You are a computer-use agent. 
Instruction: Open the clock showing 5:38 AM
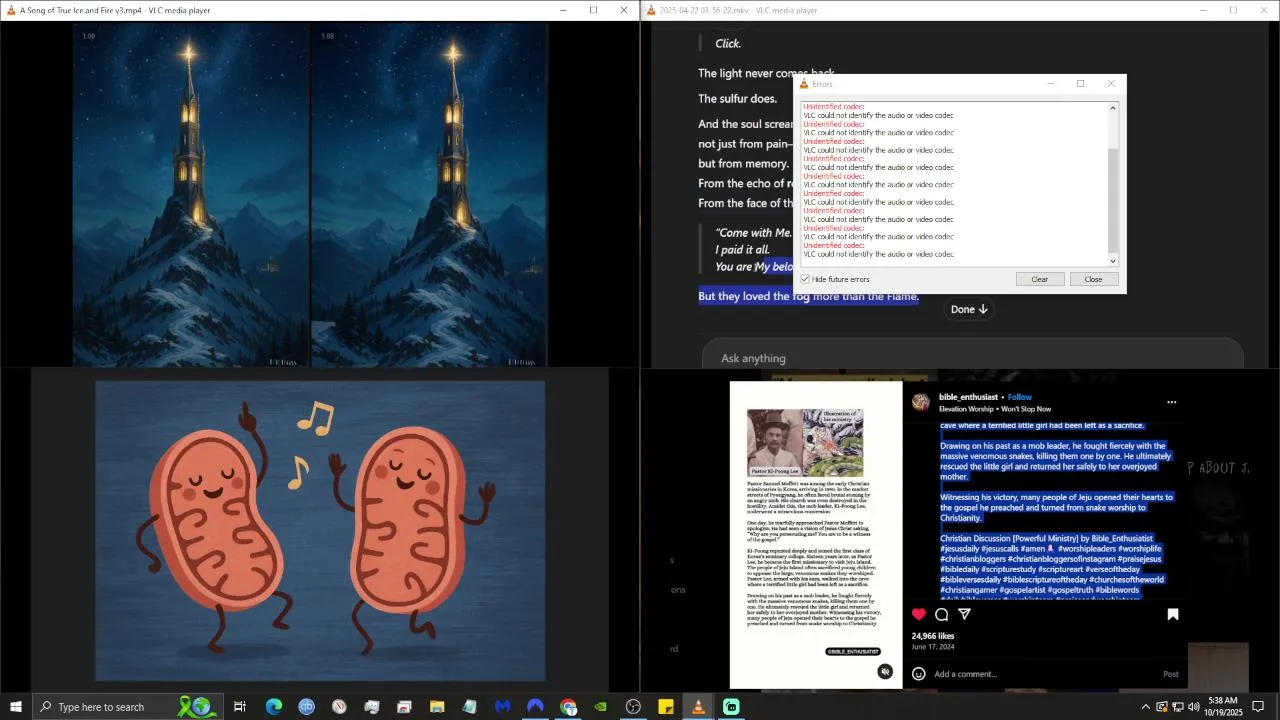click(1223, 707)
